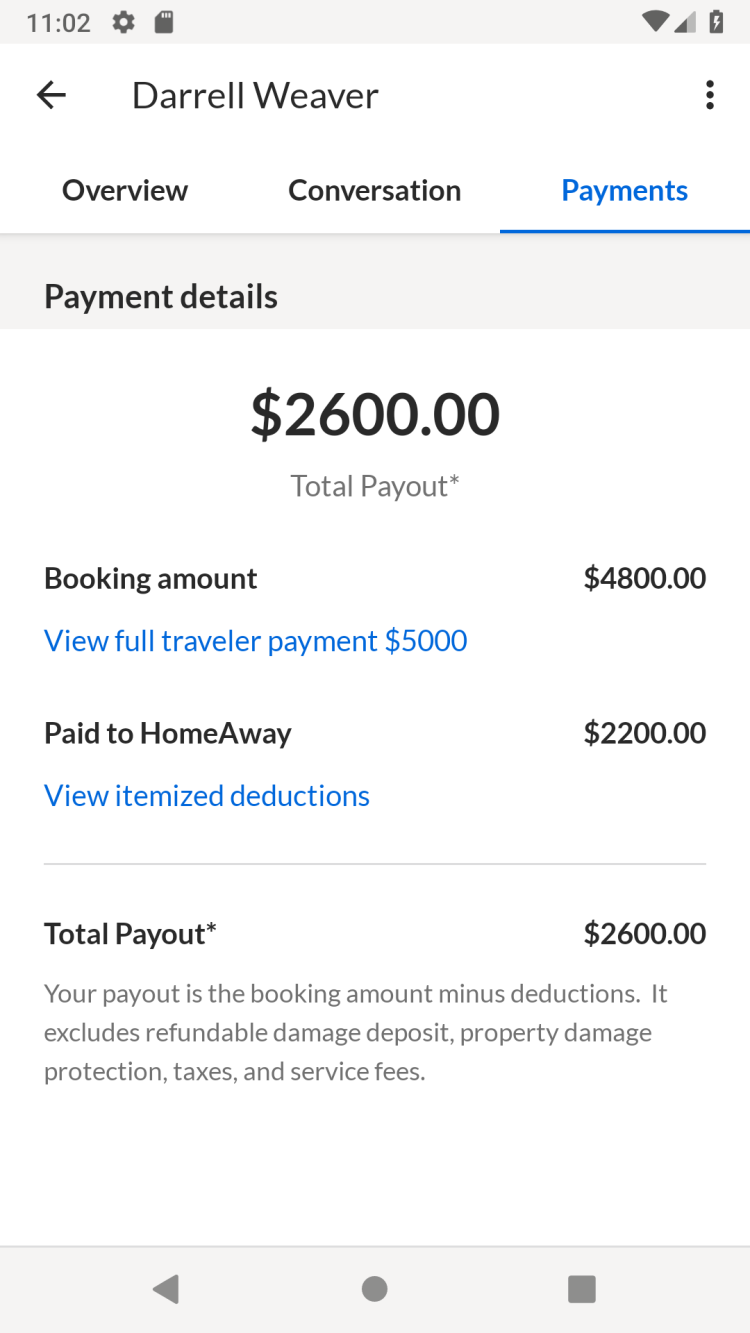Tap the large $2600.00 payout amount
This screenshot has width=750, height=1333.
(x=375, y=414)
